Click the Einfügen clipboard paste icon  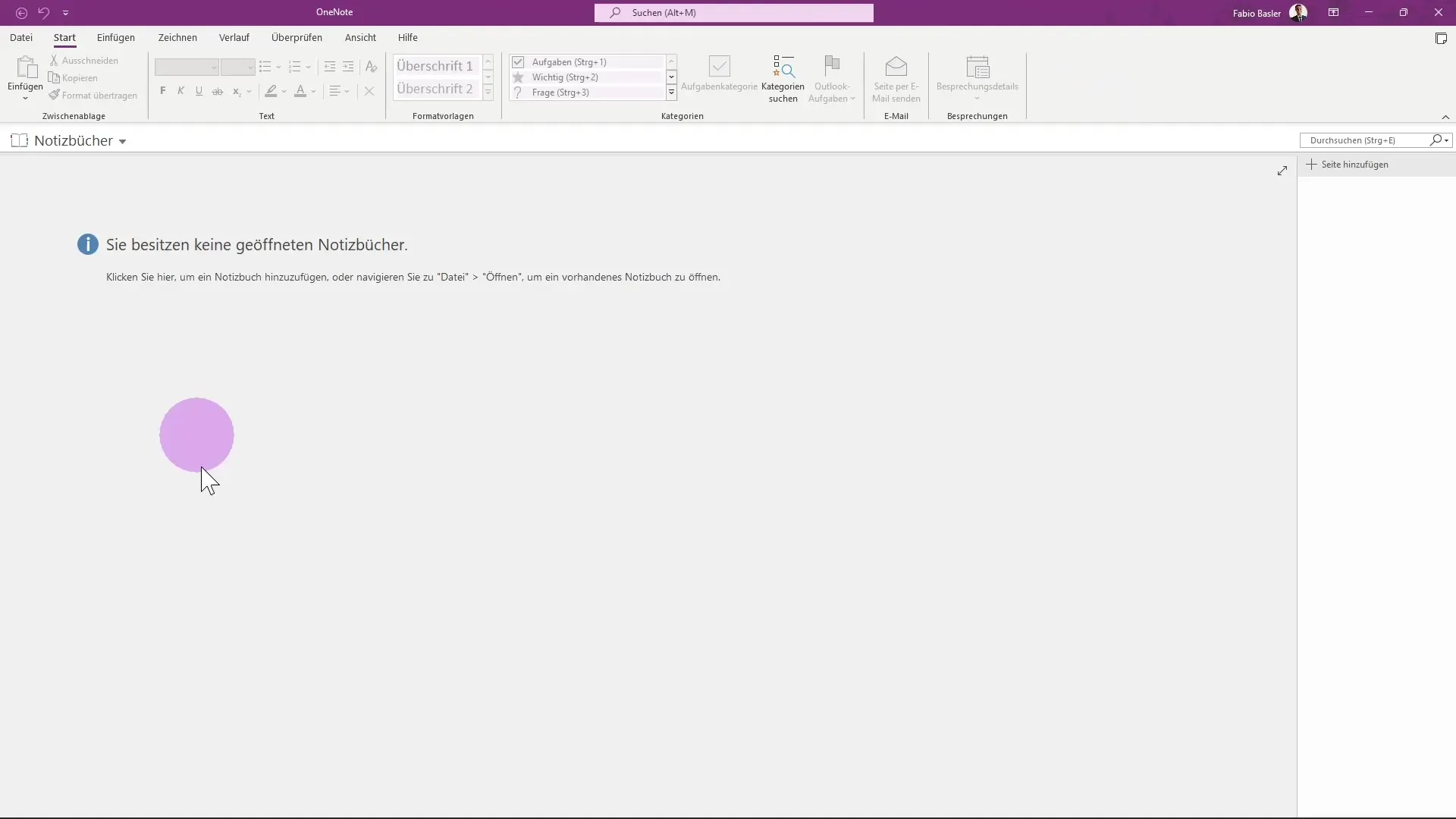click(x=26, y=67)
